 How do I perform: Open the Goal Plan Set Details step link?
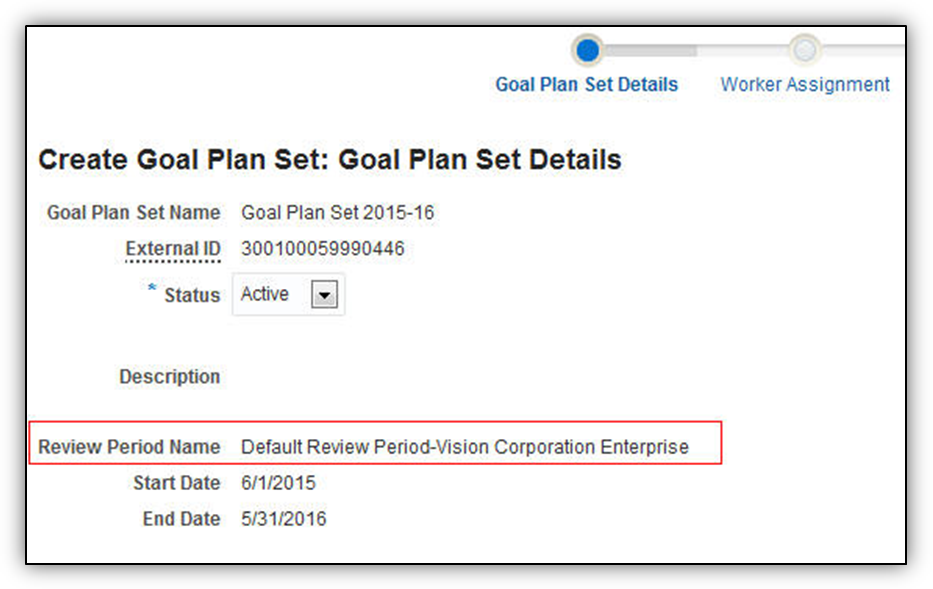[x=586, y=85]
